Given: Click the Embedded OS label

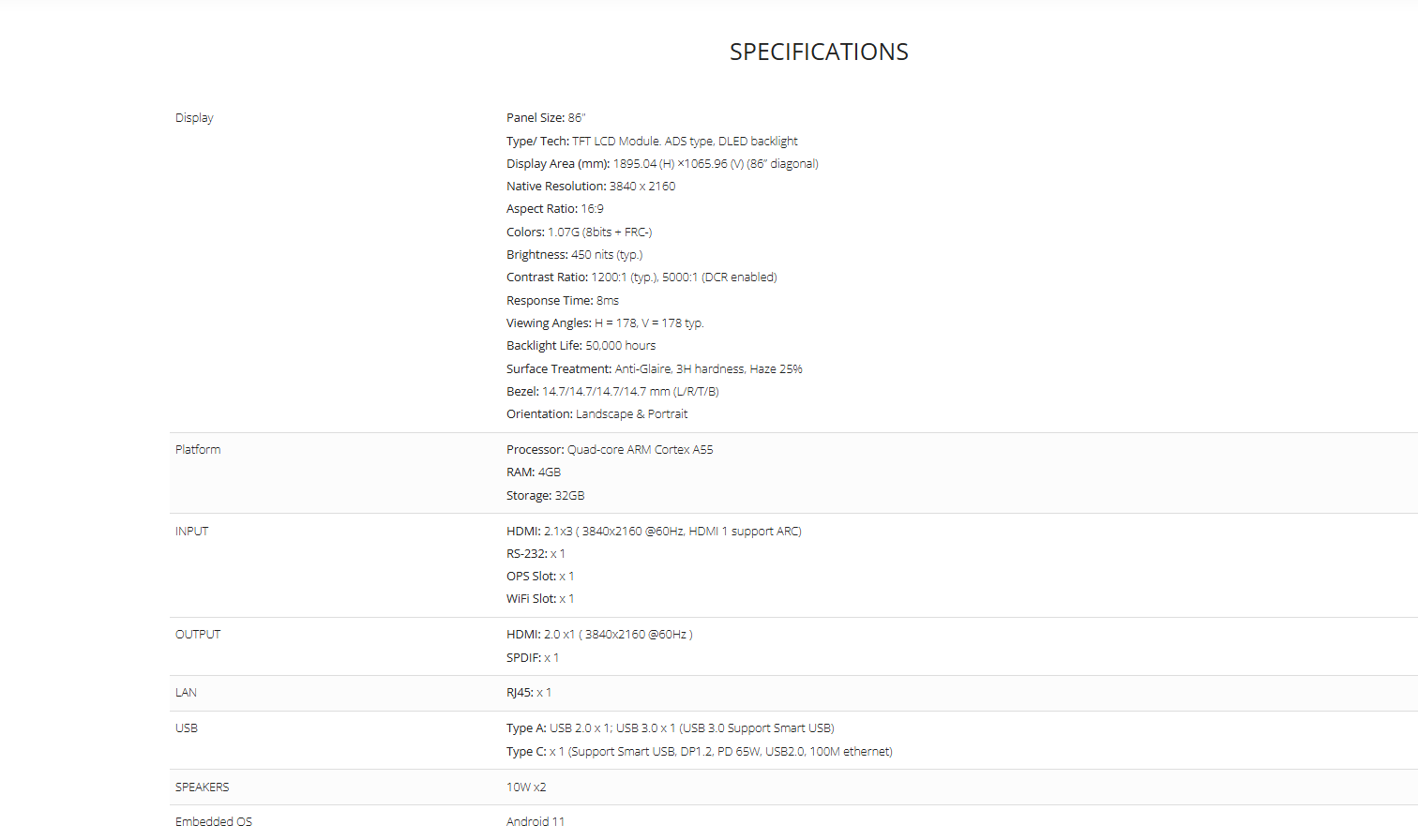Looking at the screenshot, I should click(214, 822).
